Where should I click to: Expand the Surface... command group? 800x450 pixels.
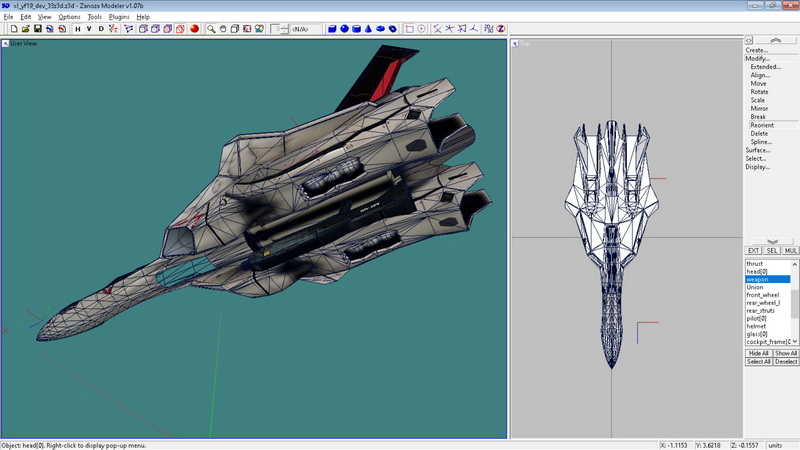(x=758, y=150)
